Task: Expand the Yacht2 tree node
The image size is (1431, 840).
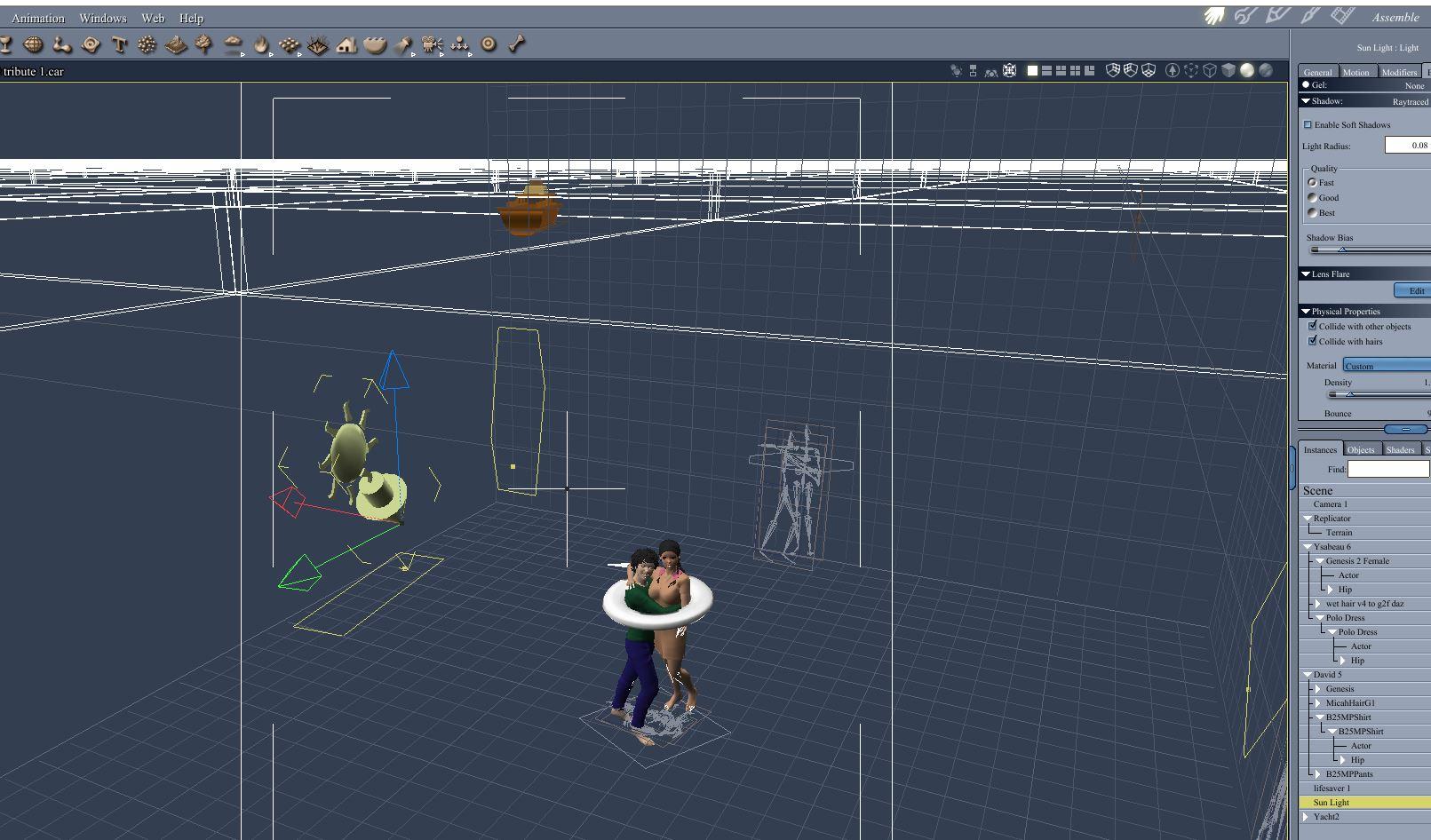Action: pos(1307,817)
